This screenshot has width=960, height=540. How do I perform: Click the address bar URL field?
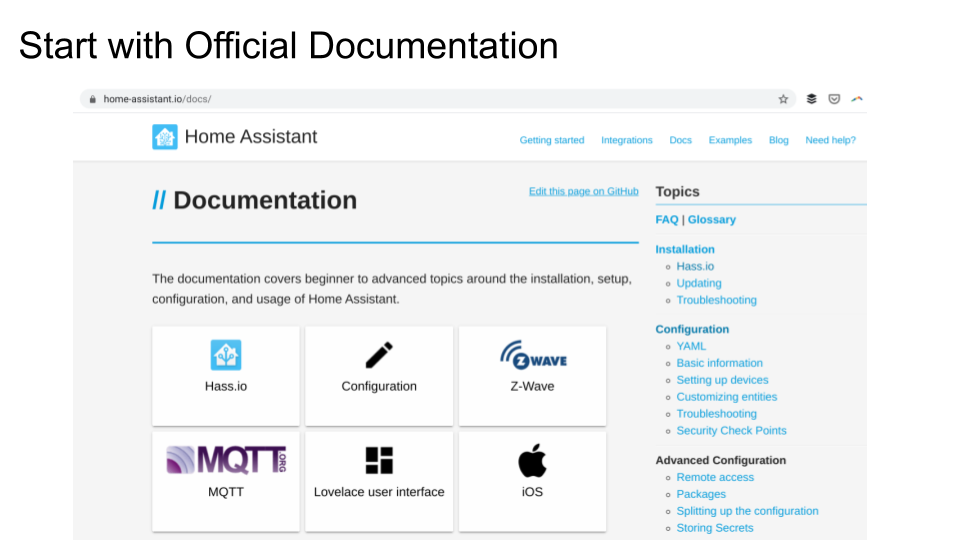point(438,99)
